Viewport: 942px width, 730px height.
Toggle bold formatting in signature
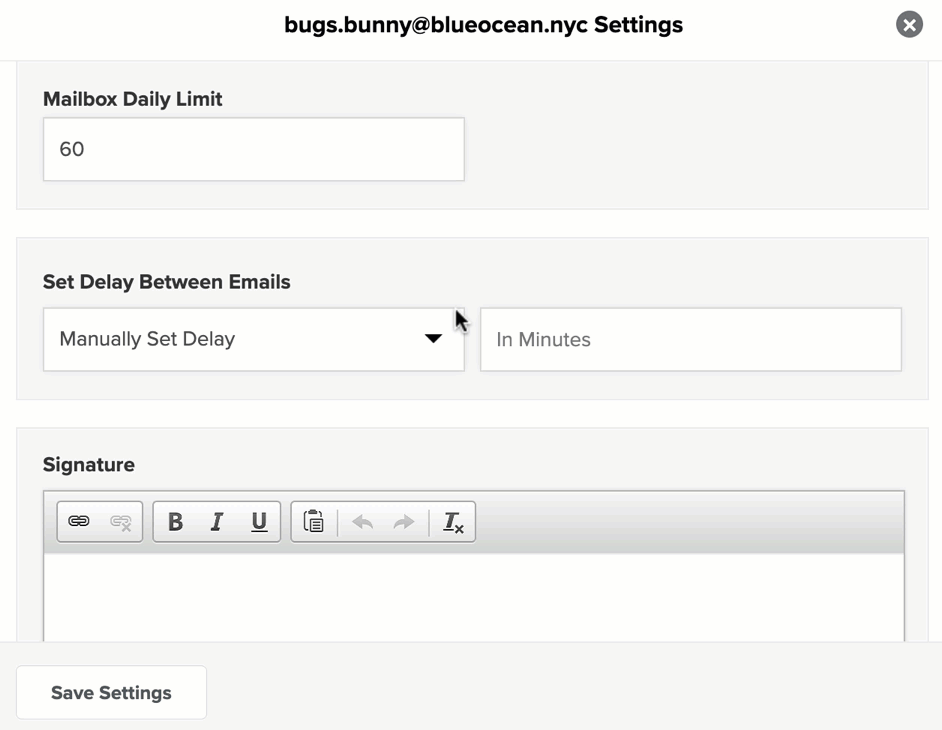coord(175,522)
